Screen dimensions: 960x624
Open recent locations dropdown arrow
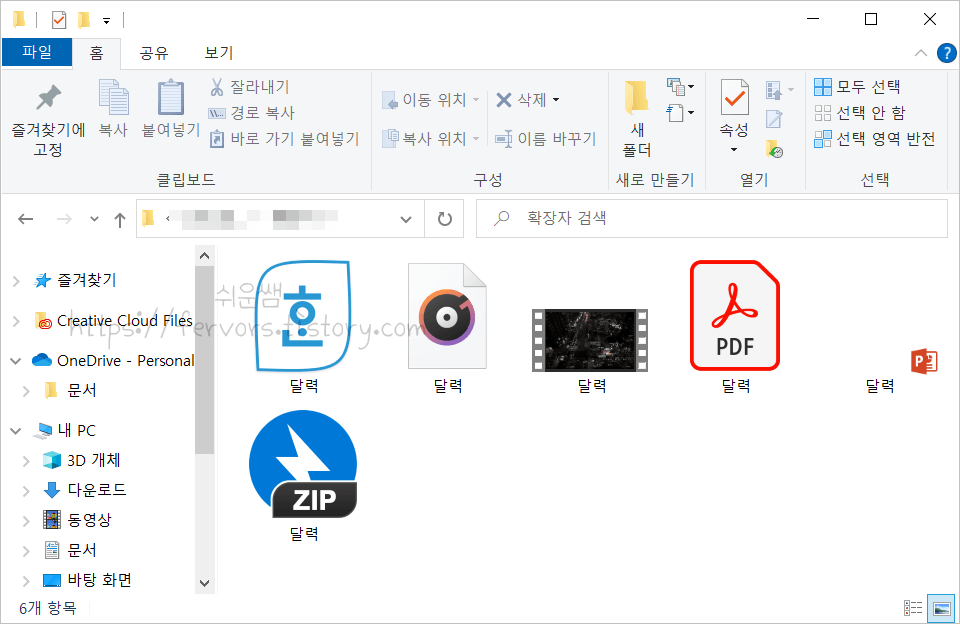94,219
